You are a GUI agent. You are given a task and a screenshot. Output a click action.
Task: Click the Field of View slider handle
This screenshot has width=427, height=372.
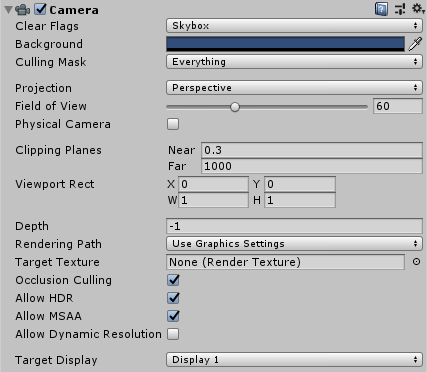tap(235, 107)
